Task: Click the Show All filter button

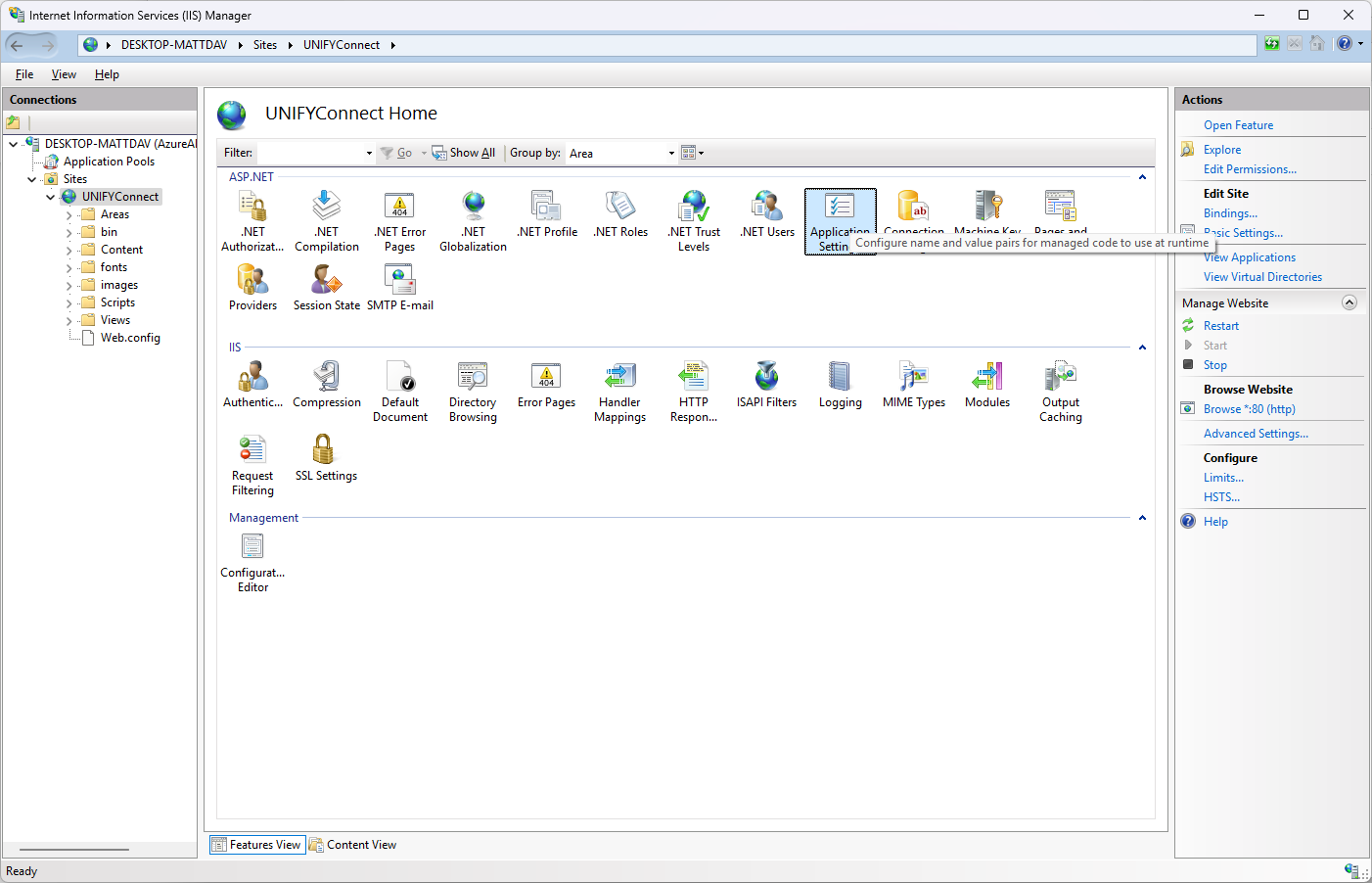Action: click(464, 153)
